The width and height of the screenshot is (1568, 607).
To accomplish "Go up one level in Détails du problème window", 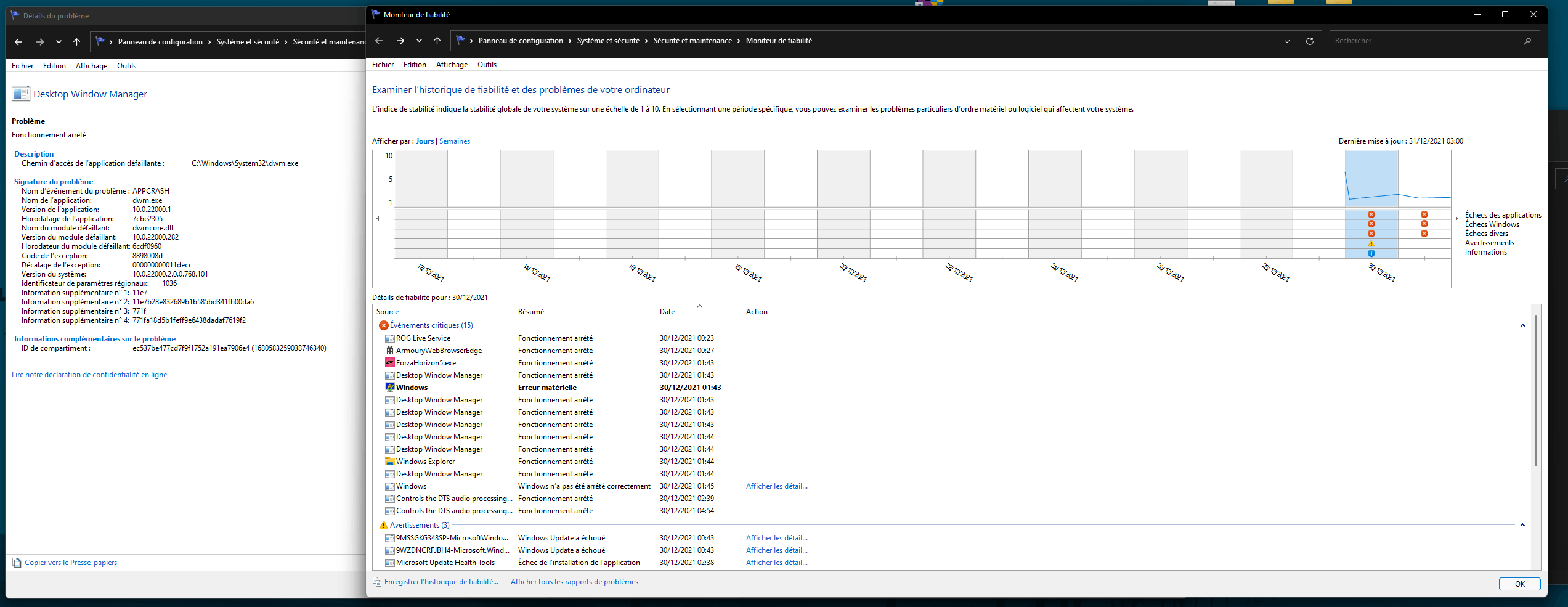I will point(77,42).
